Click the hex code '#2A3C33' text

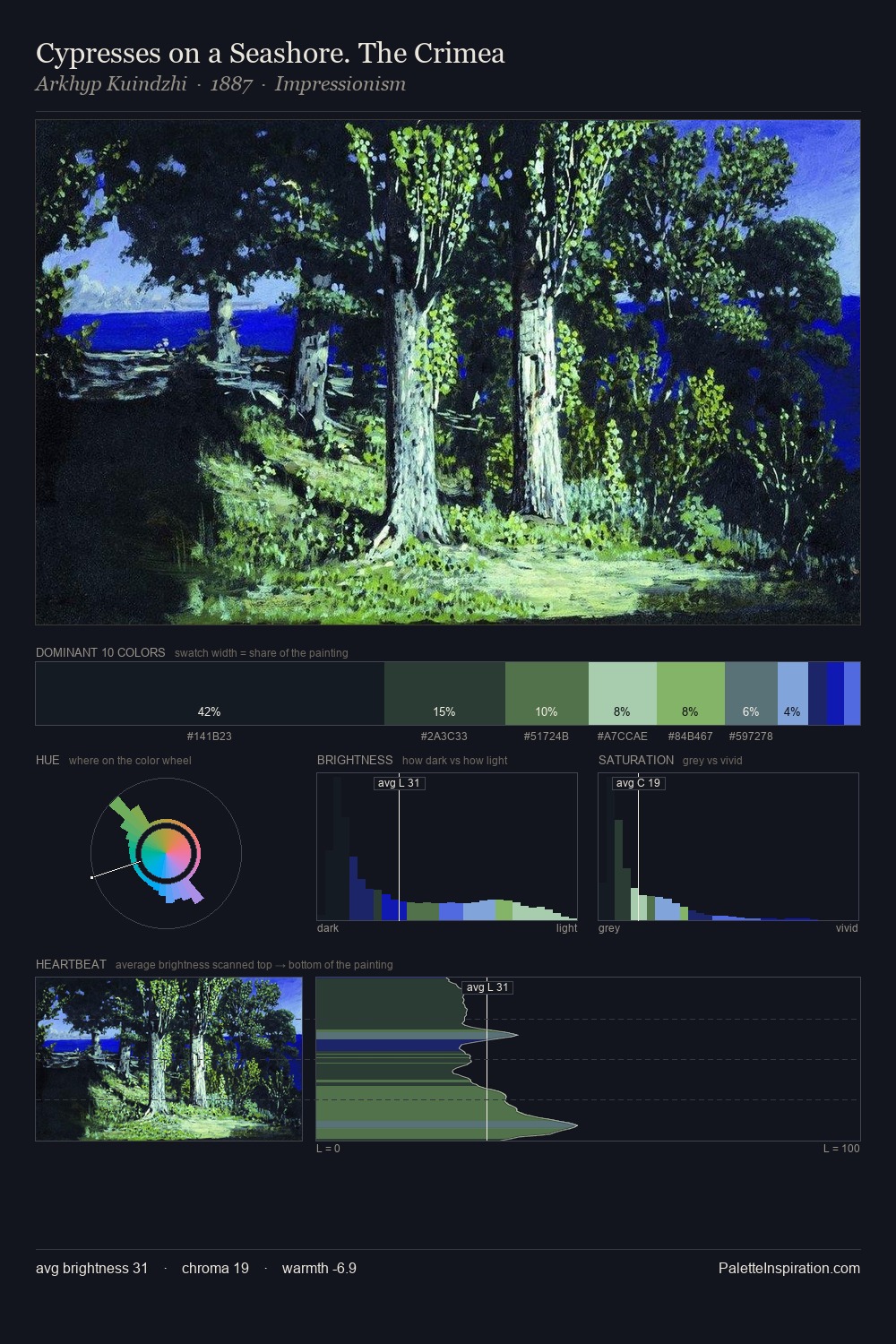coord(444,737)
